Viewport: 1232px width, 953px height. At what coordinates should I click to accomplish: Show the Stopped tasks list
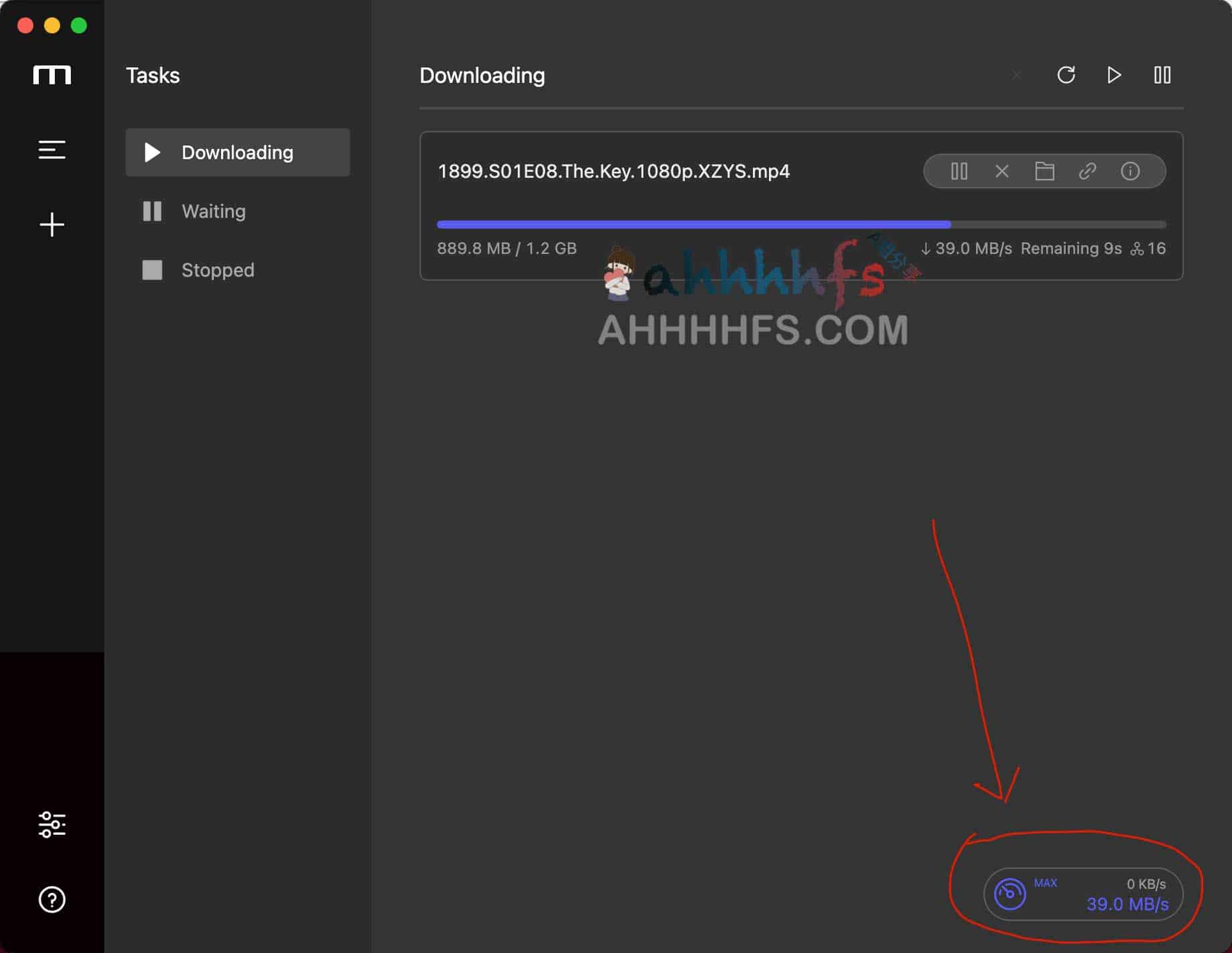click(217, 270)
